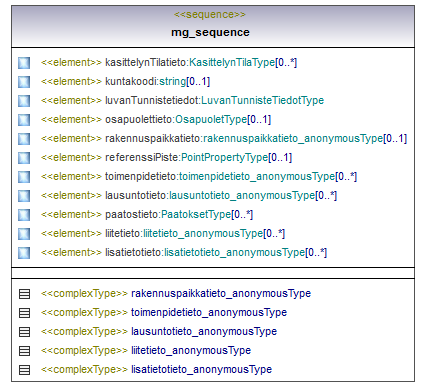
Task: Click the icon next to referenssiPiste
Action: 24,158
